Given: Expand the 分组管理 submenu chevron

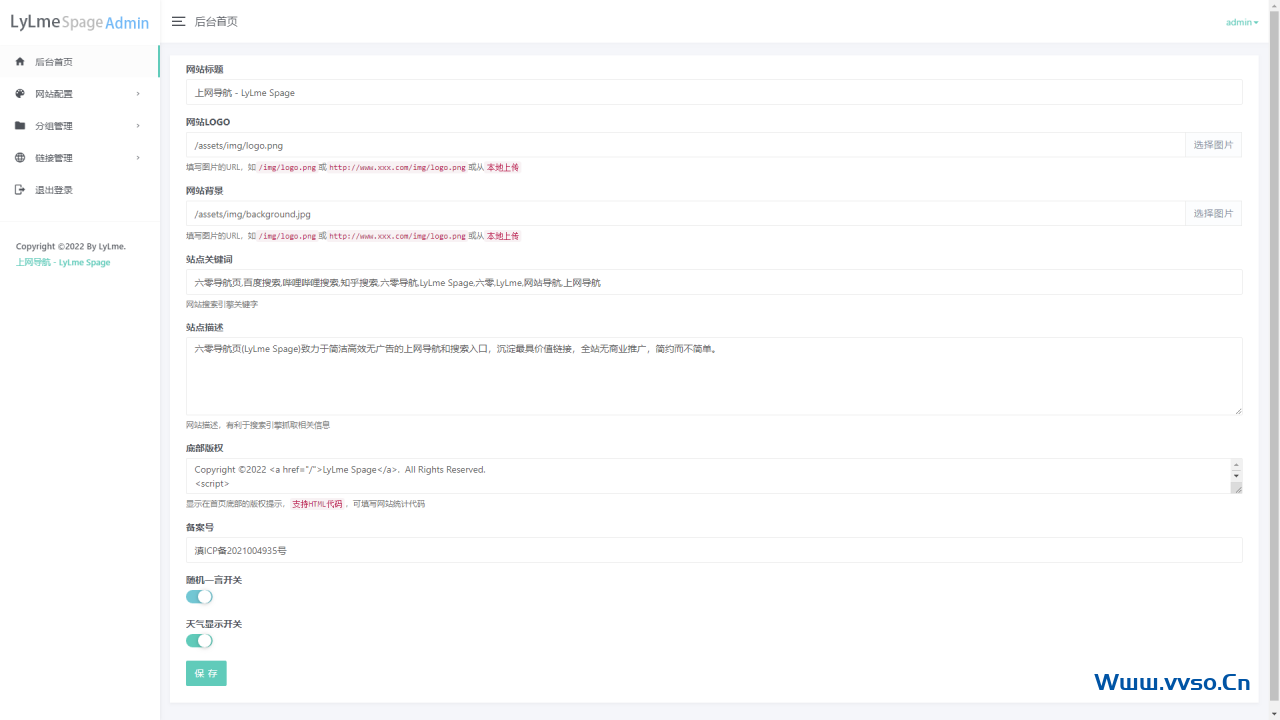Looking at the screenshot, I should pyautogui.click(x=138, y=126).
